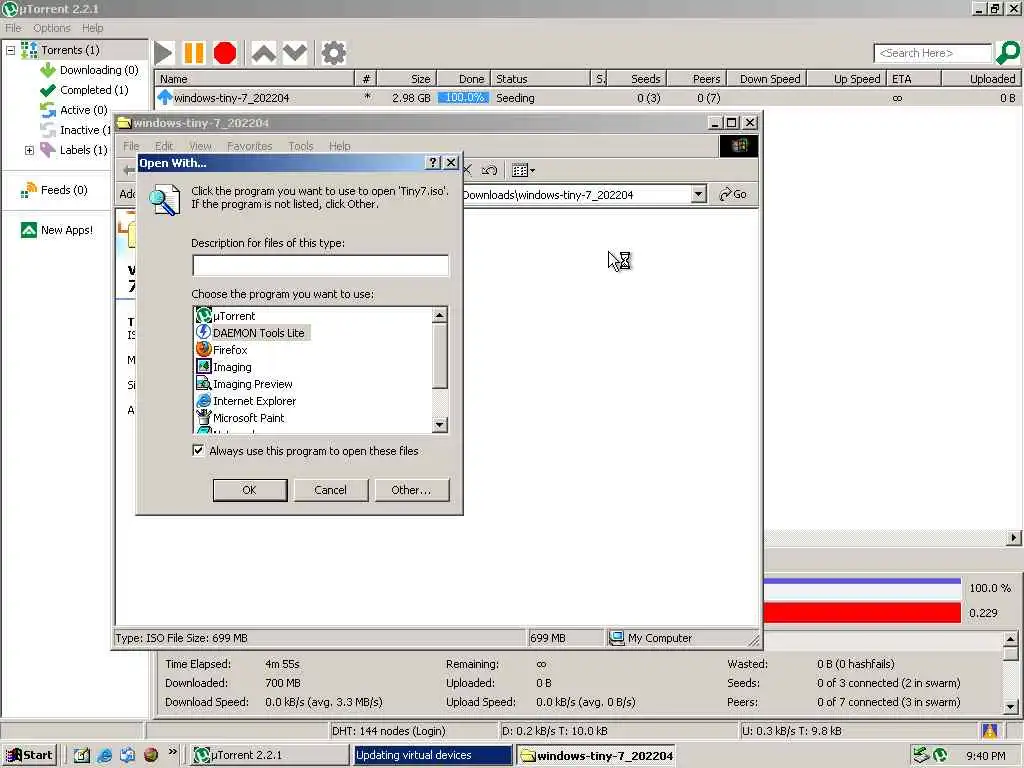Click the status bar warning icon
This screenshot has height=768, width=1024.
coord(989,731)
